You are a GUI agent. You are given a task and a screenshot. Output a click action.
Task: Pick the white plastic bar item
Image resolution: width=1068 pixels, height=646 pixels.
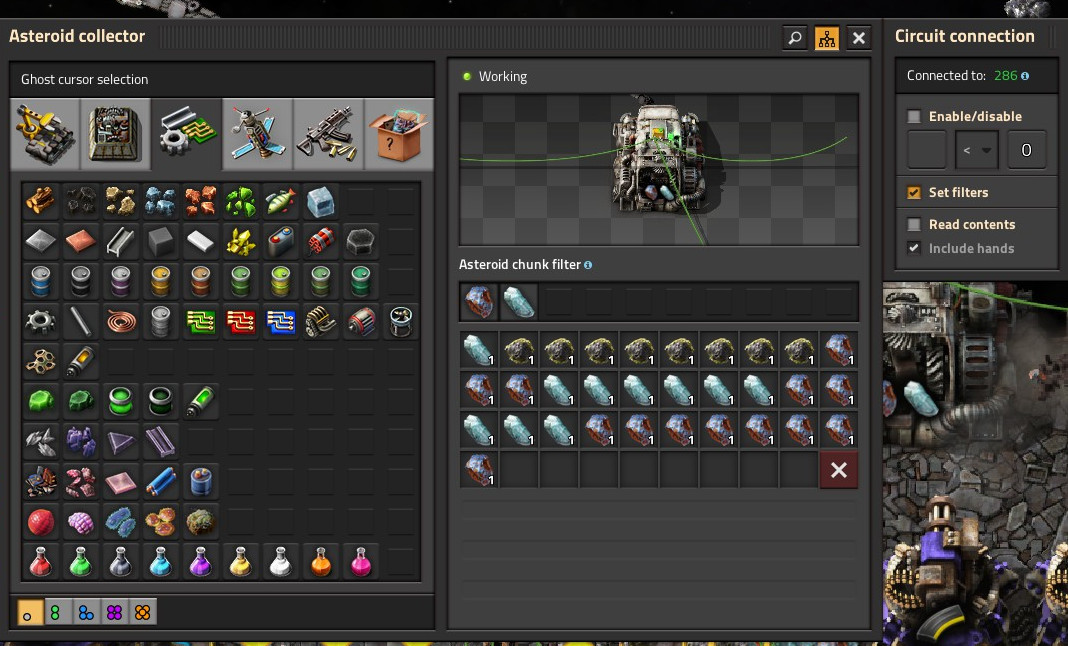(201, 241)
